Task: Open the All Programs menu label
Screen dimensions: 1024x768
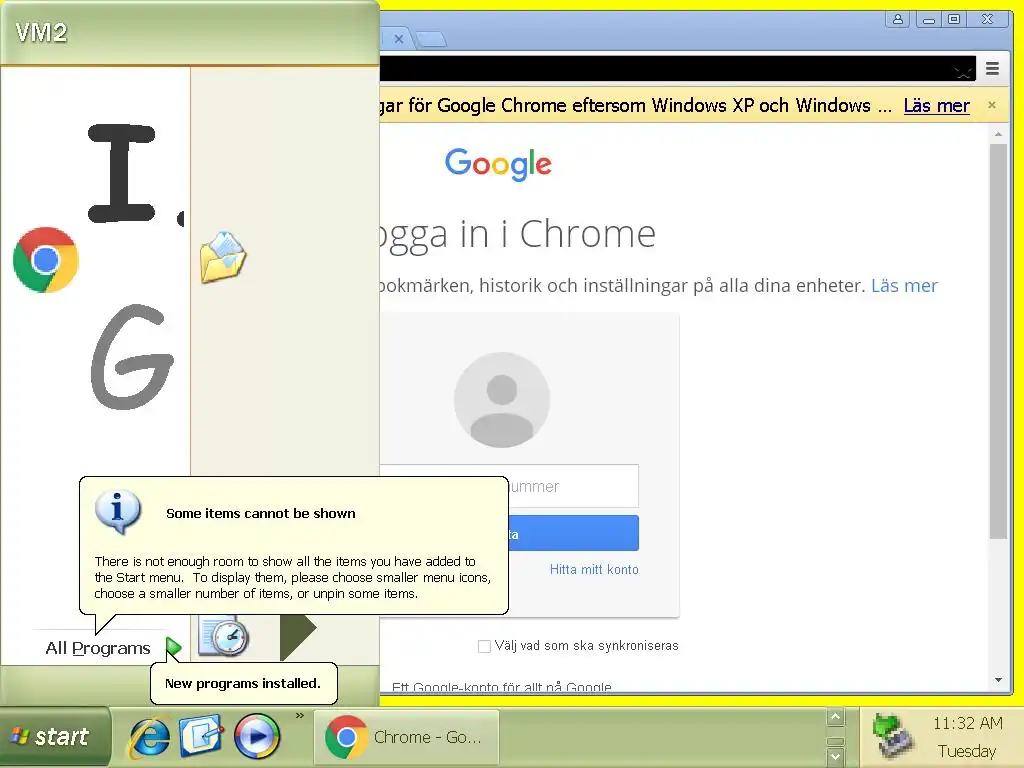Action: point(98,648)
